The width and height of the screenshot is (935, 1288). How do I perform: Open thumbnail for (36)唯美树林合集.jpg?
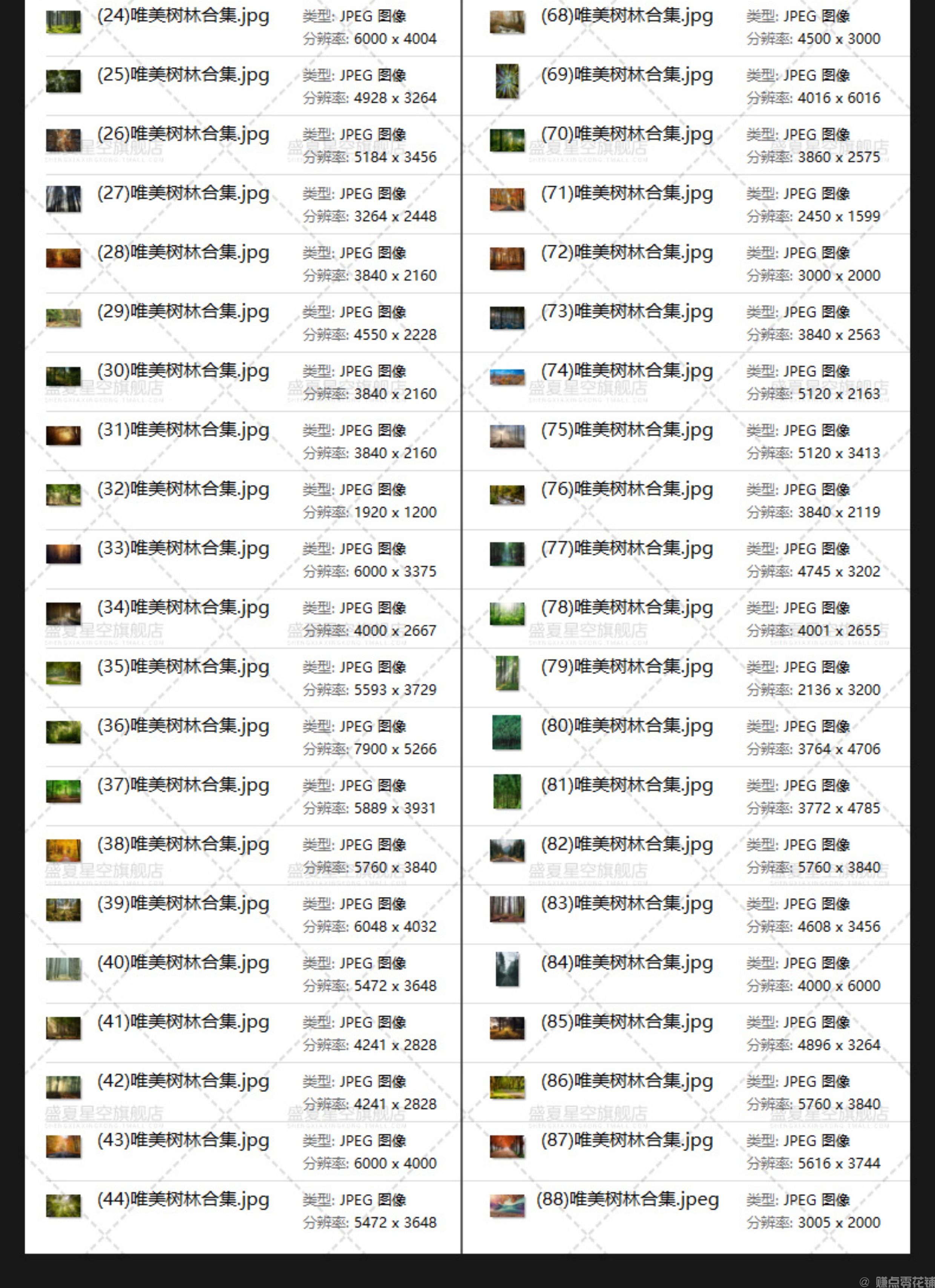point(64,731)
